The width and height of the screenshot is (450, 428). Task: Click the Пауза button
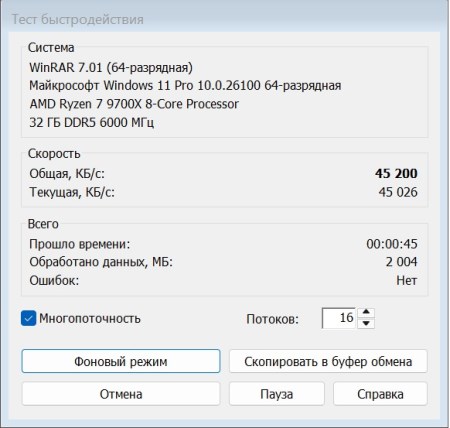(x=277, y=394)
